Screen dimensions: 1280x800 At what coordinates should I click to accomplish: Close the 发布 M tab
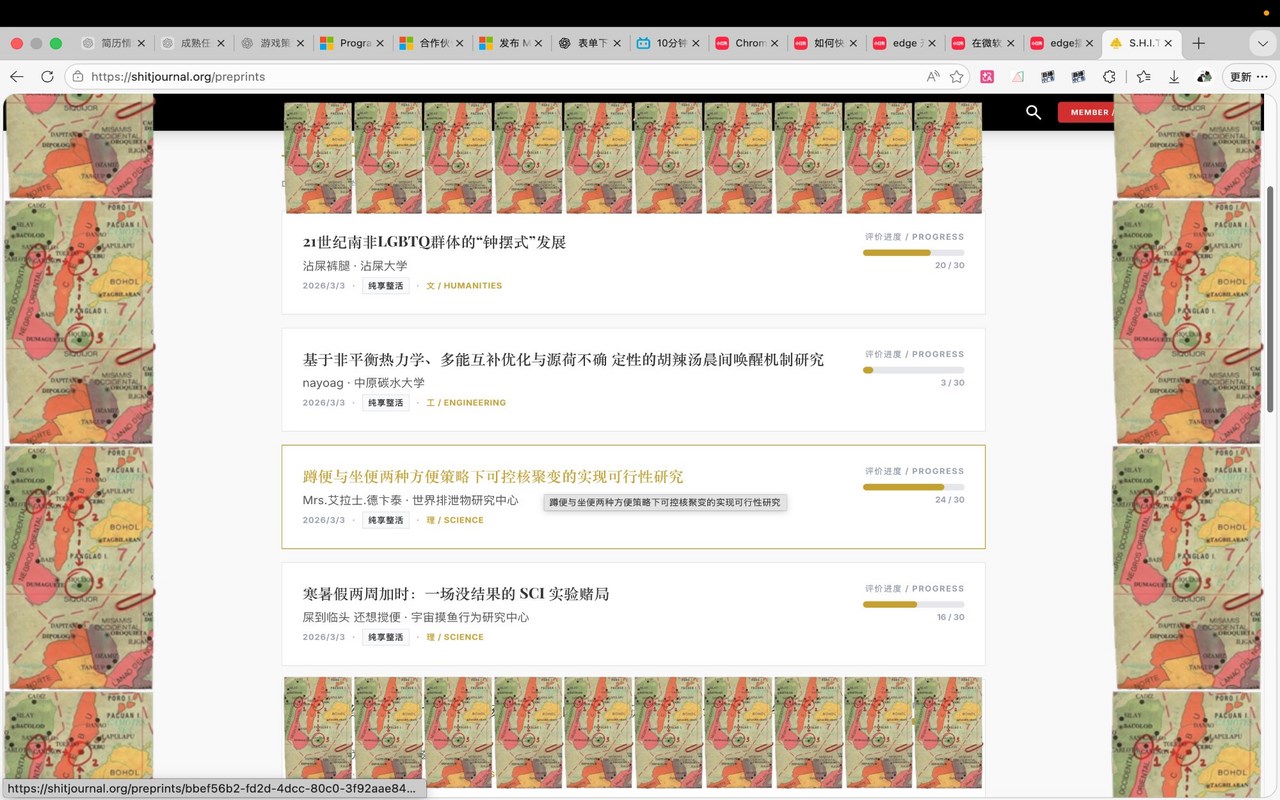tap(538, 43)
